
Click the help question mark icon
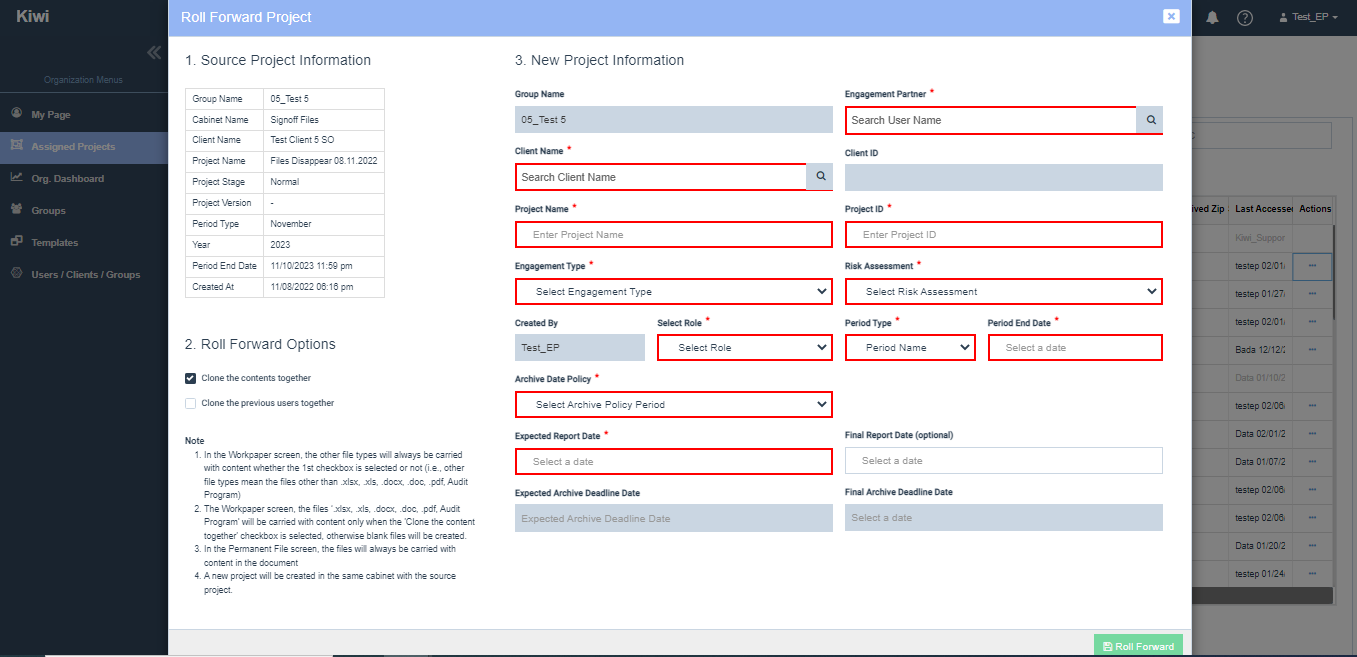1244,17
